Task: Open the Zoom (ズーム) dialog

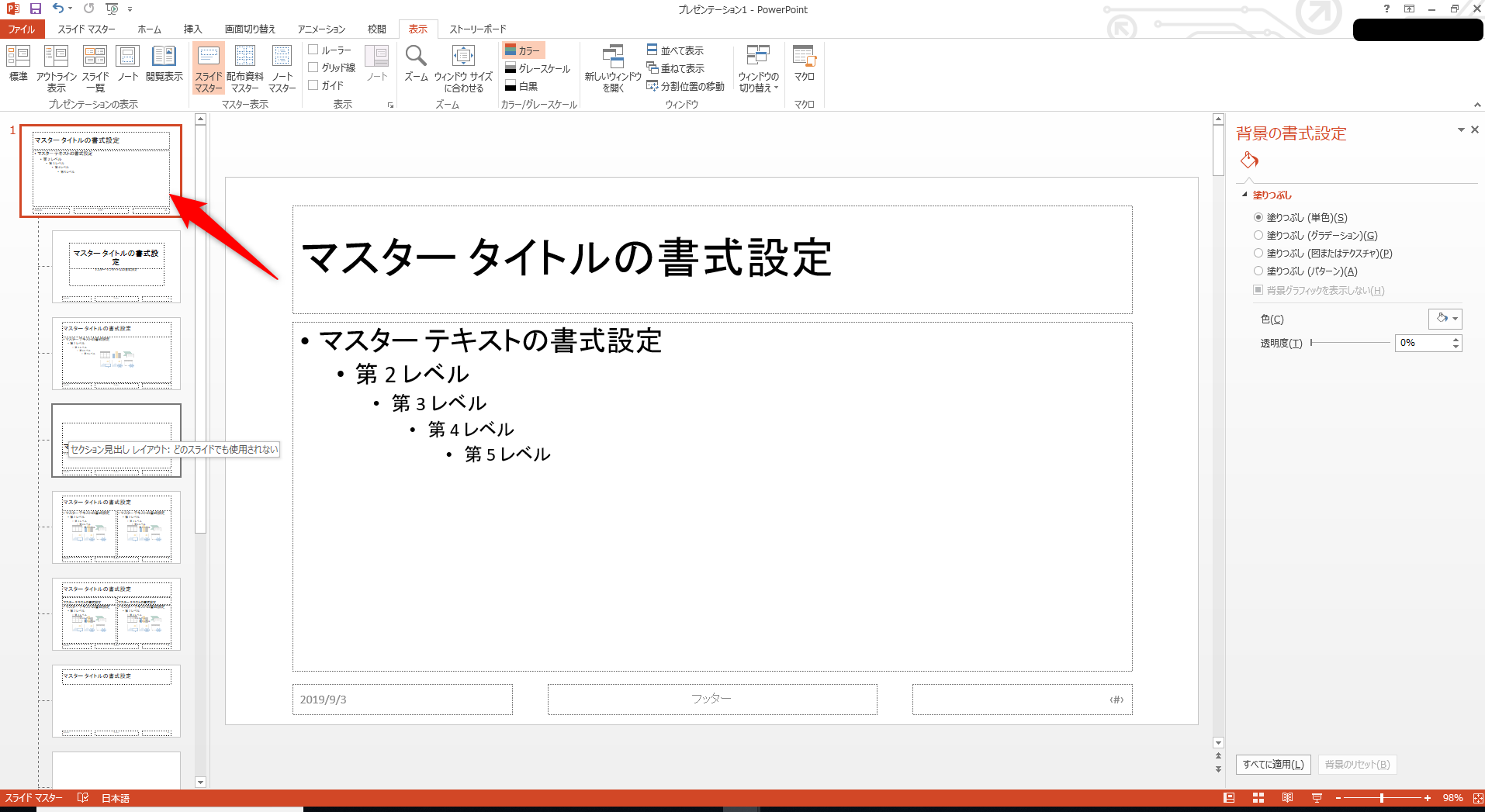Action: [x=416, y=64]
